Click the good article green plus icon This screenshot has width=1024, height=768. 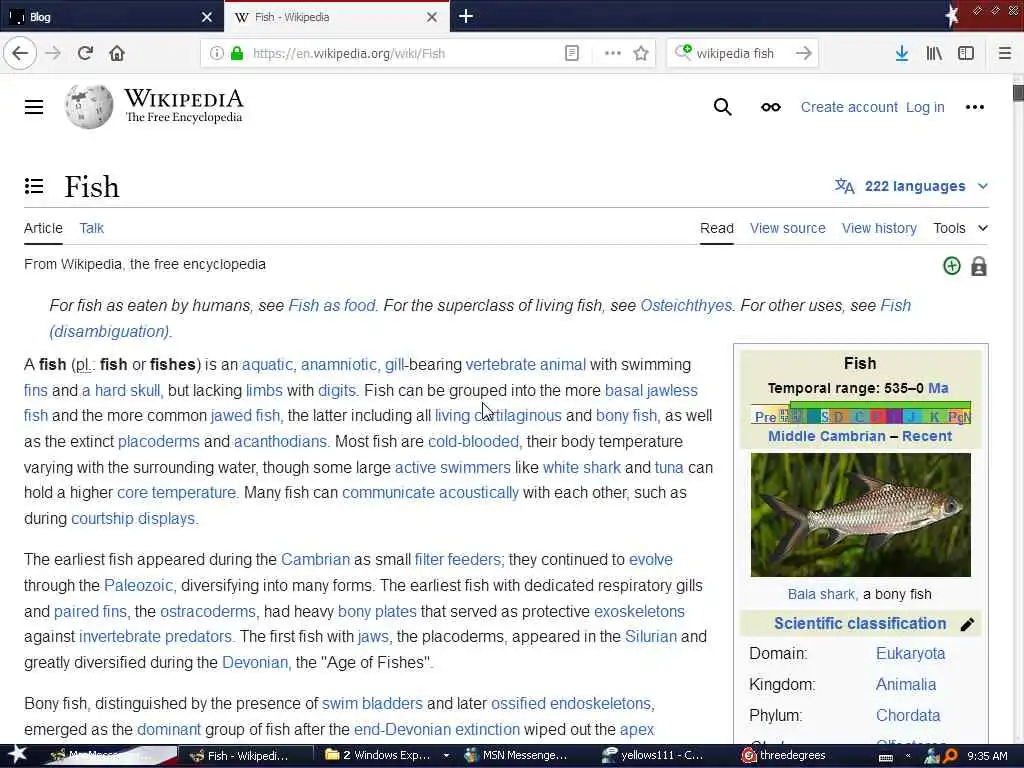[x=952, y=266]
